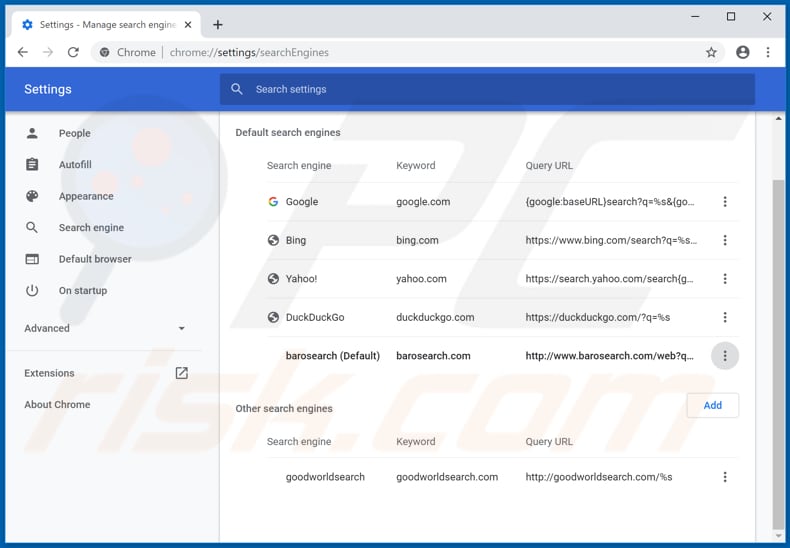Bookmark this page with the star icon
The image size is (790, 548).
[x=711, y=52]
